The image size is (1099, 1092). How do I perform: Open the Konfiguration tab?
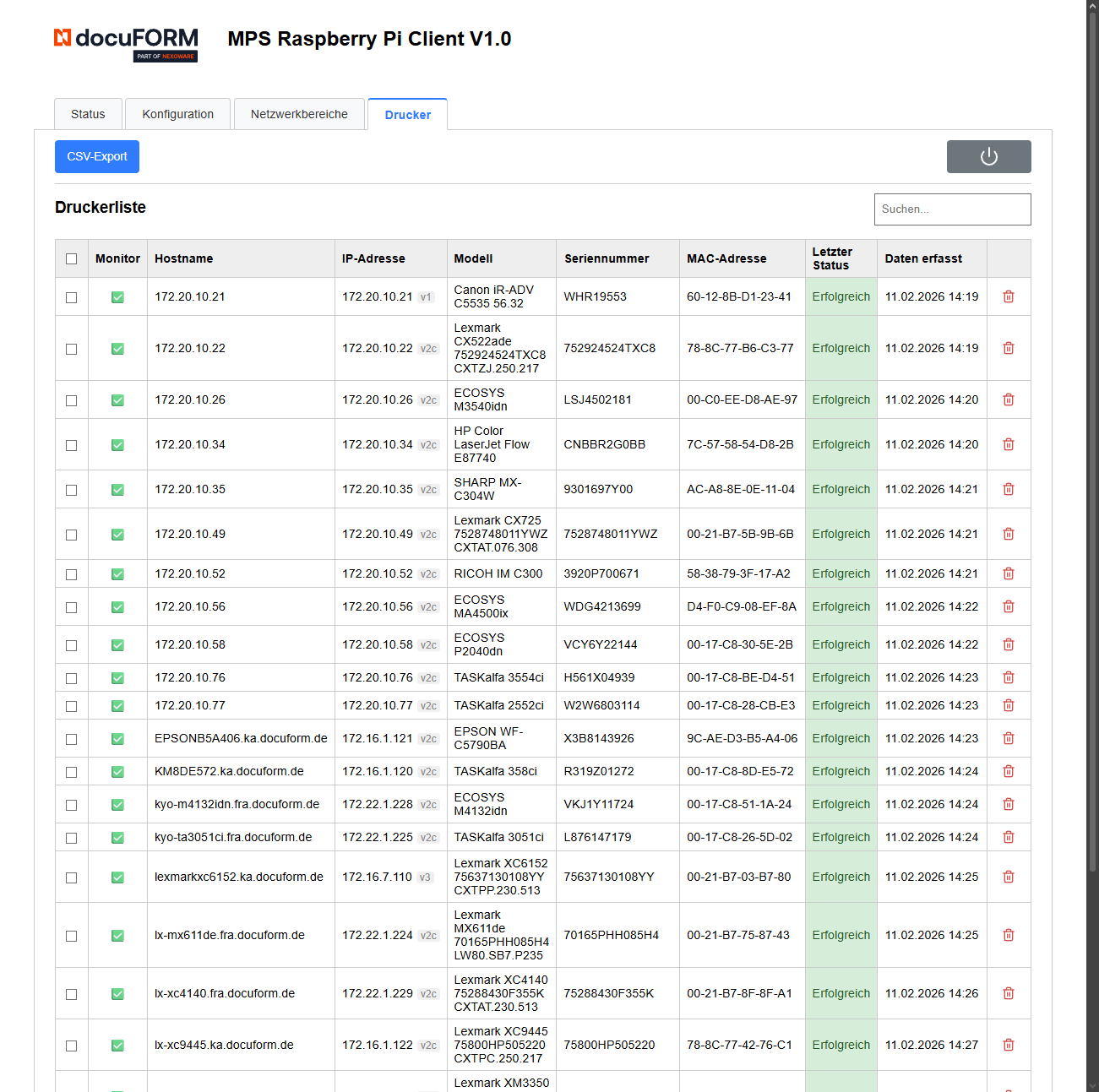(x=177, y=114)
